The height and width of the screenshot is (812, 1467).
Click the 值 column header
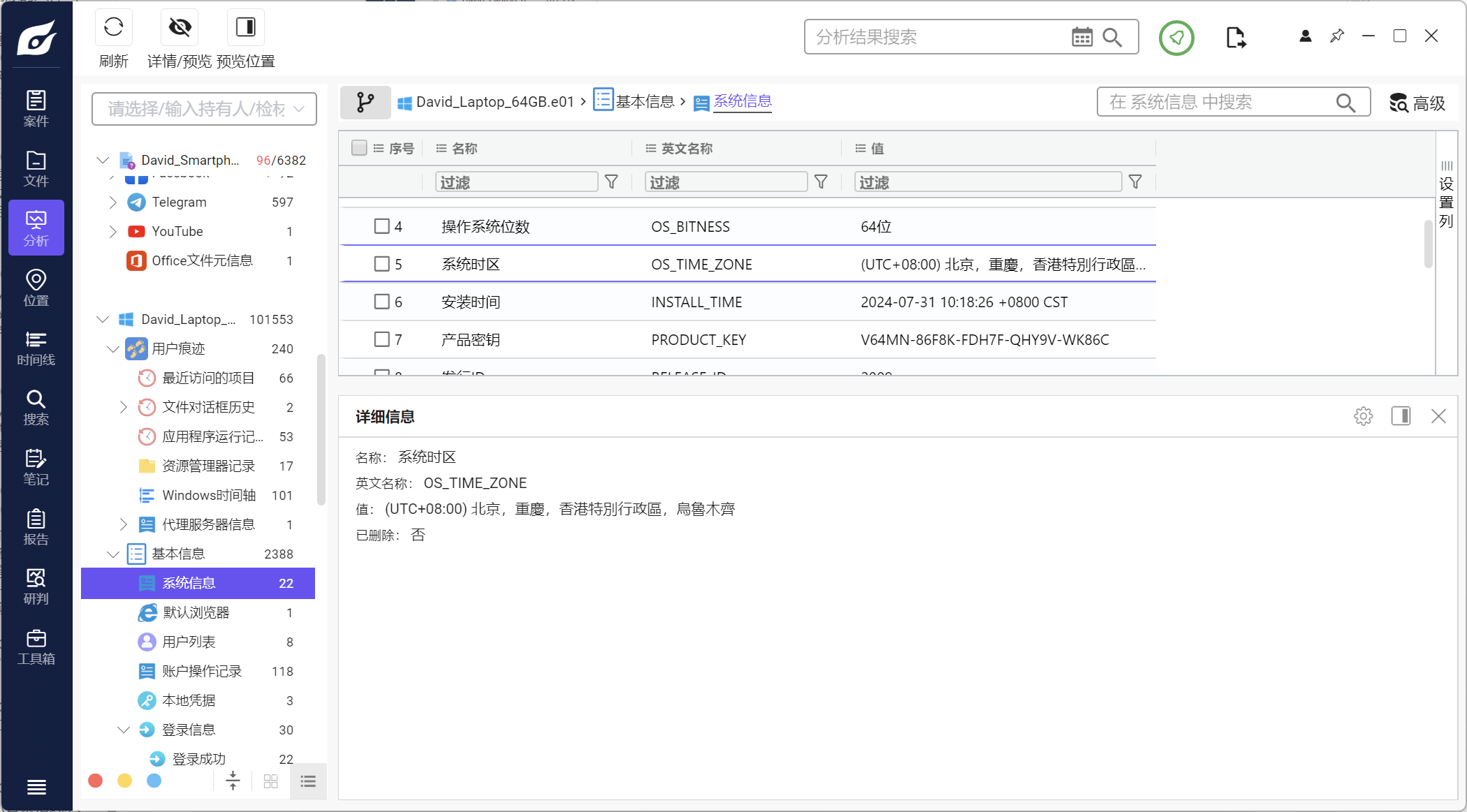[877, 149]
